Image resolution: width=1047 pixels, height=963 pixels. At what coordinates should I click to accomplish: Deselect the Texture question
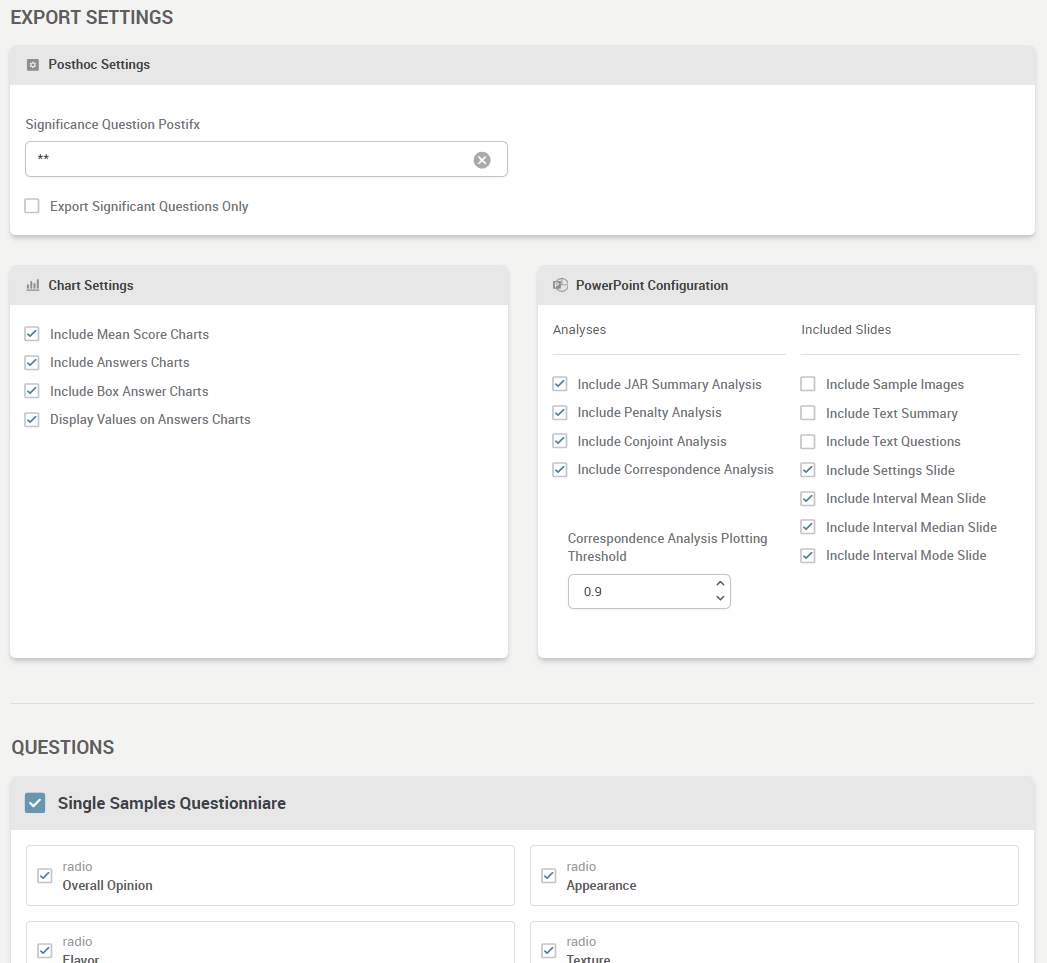pyautogui.click(x=549, y=950)
